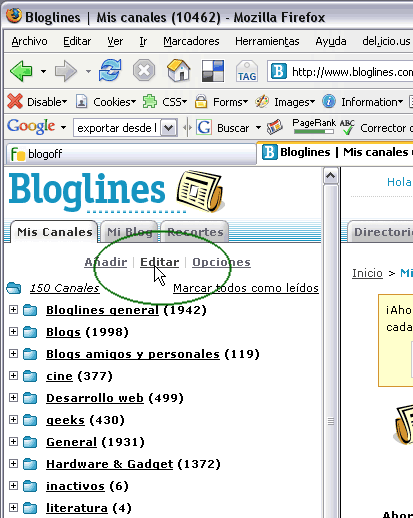This screenshot has width=413, height=518.
Task: Click the Inicio breadcrumb link
Action: pyautogui.click(x=367, y=273)
